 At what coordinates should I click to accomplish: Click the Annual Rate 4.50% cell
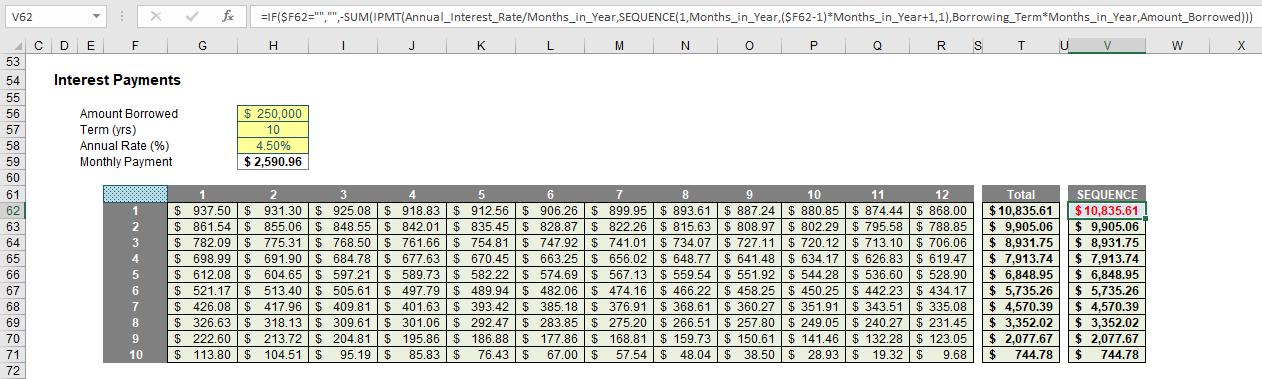click(x=273, y=146)
